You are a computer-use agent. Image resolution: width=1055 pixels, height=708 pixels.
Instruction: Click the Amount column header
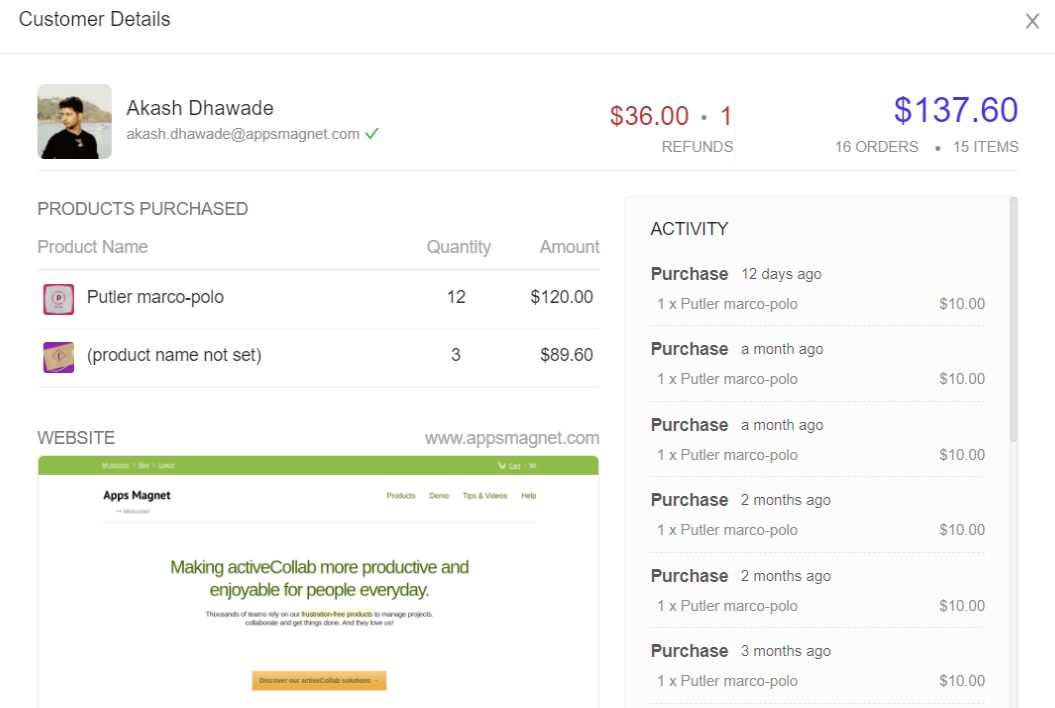[x=569, y=247]
